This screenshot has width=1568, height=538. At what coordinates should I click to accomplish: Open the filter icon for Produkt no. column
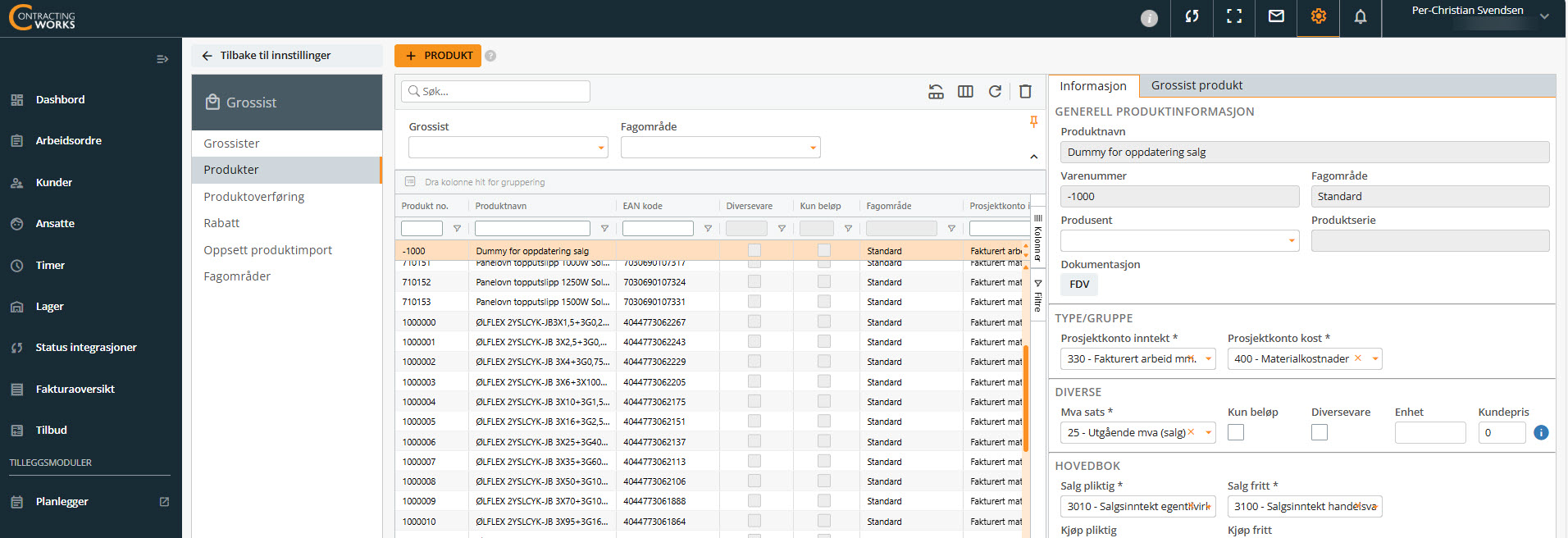click(x=457, y=229)
